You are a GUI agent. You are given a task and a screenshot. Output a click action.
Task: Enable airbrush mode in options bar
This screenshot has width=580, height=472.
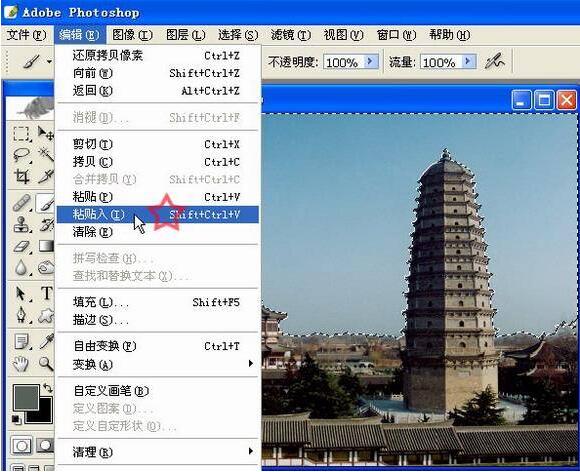[495, 61]
